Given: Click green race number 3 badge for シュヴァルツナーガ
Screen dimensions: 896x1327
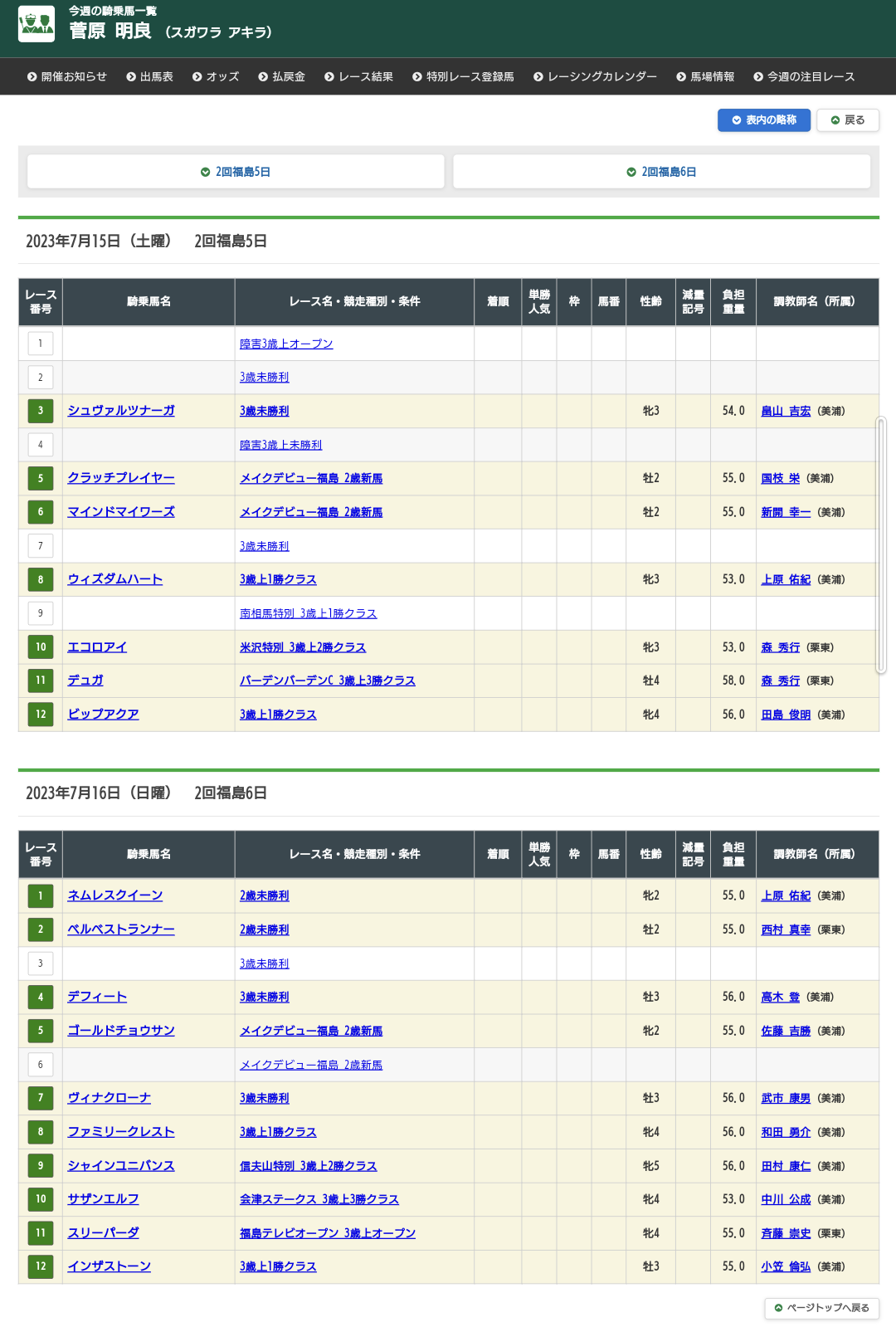Looking at the screenshot, I should [x=41, y=411].
